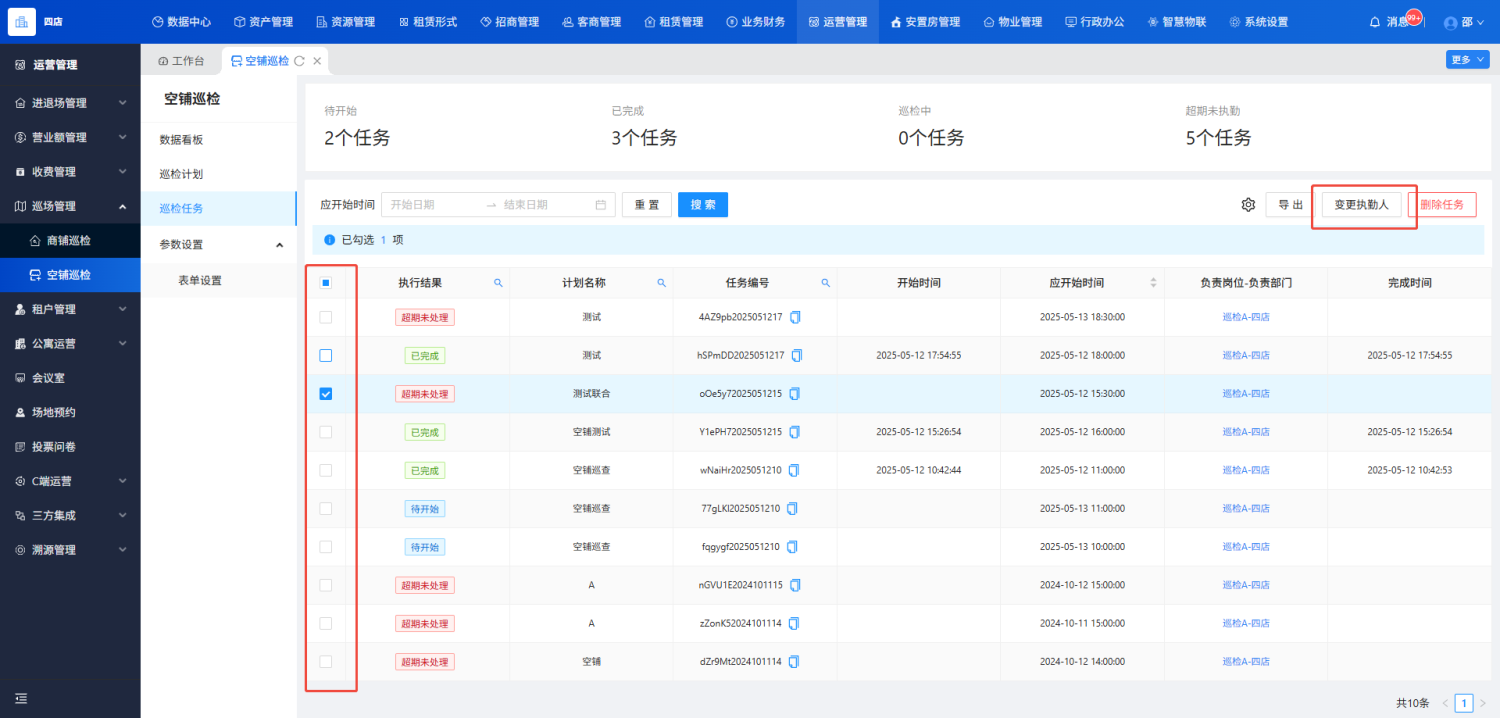Check the box for task wNaiHr2025051210

(x=326, y=470)
